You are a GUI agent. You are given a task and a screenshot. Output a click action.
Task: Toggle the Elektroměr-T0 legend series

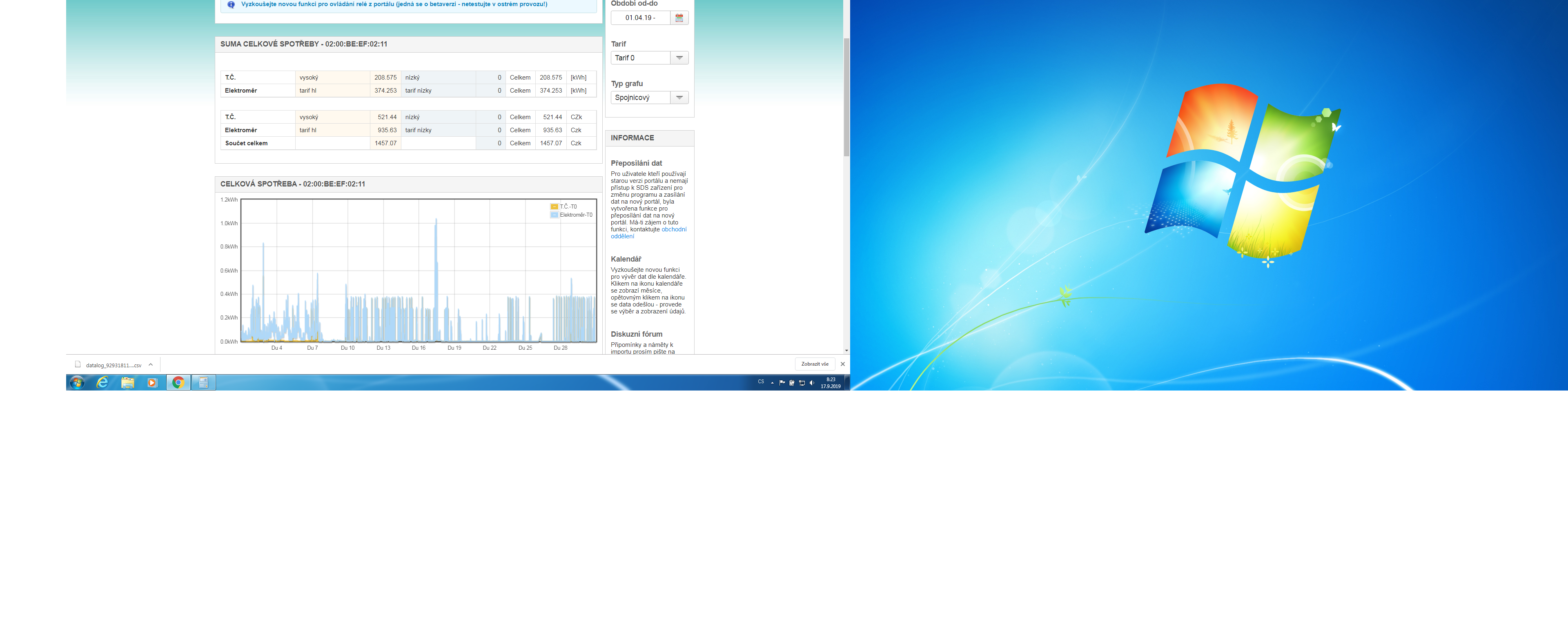point(572,215)
